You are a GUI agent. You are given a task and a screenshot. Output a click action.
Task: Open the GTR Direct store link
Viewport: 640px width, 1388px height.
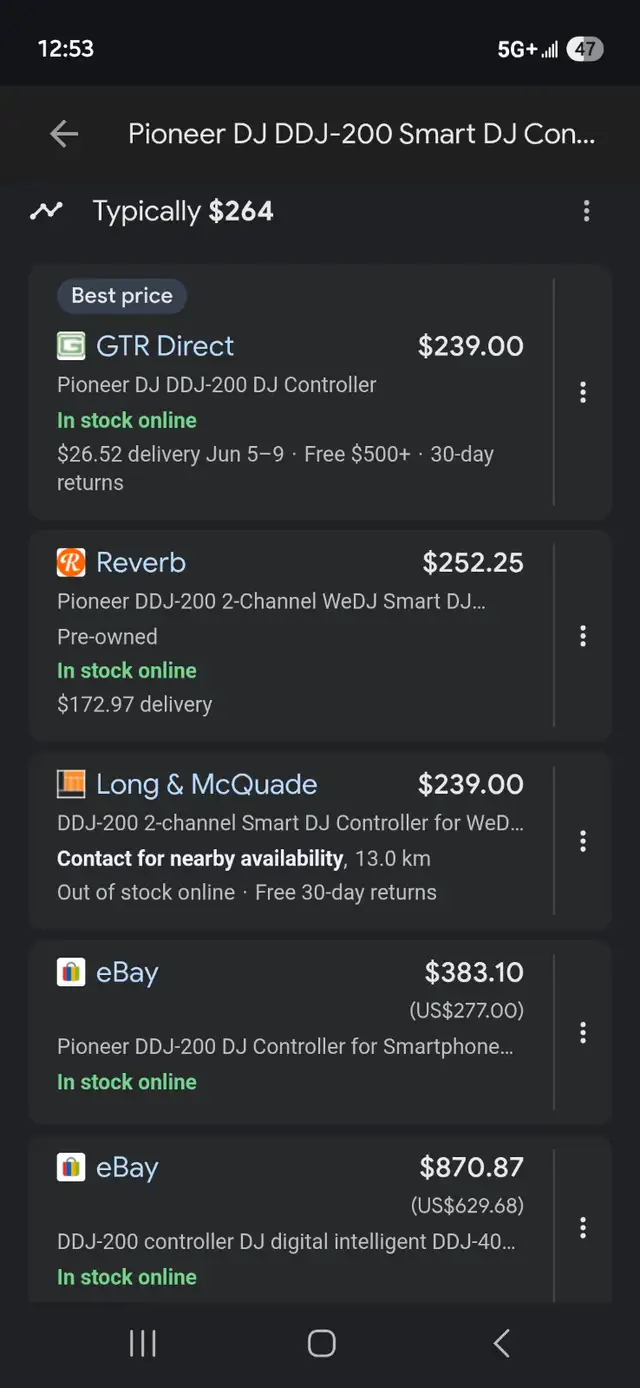point(165,346)
